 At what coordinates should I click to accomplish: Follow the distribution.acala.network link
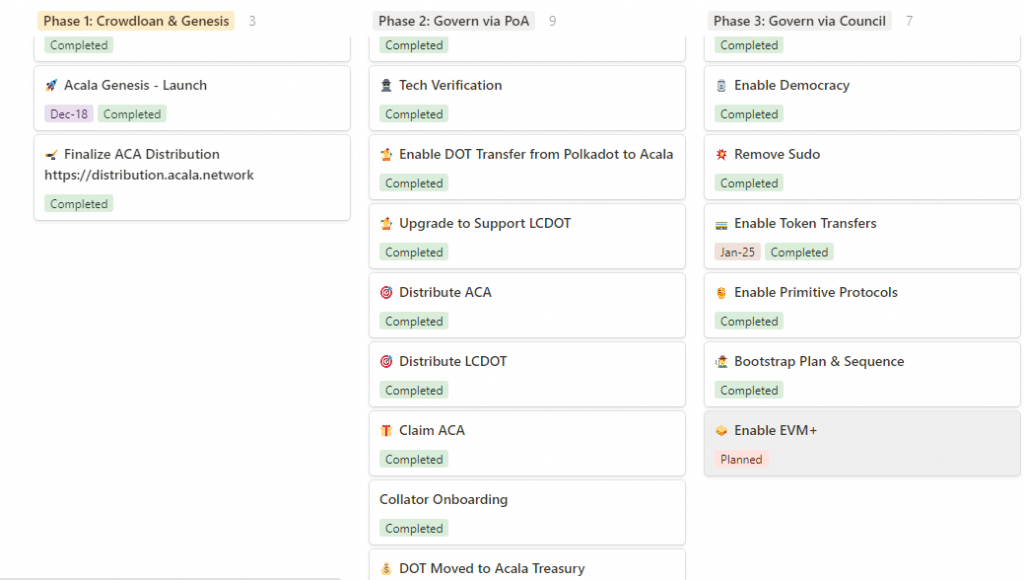point(149,175)
